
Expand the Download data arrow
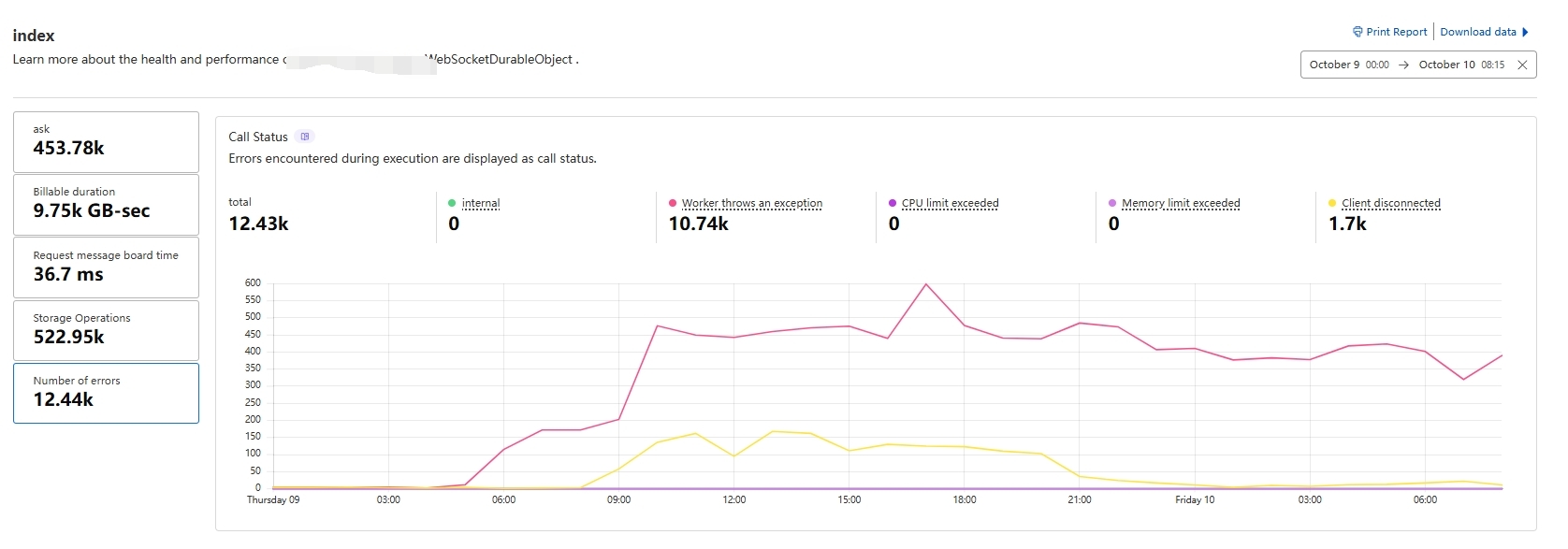click(x=1526, y=32)
